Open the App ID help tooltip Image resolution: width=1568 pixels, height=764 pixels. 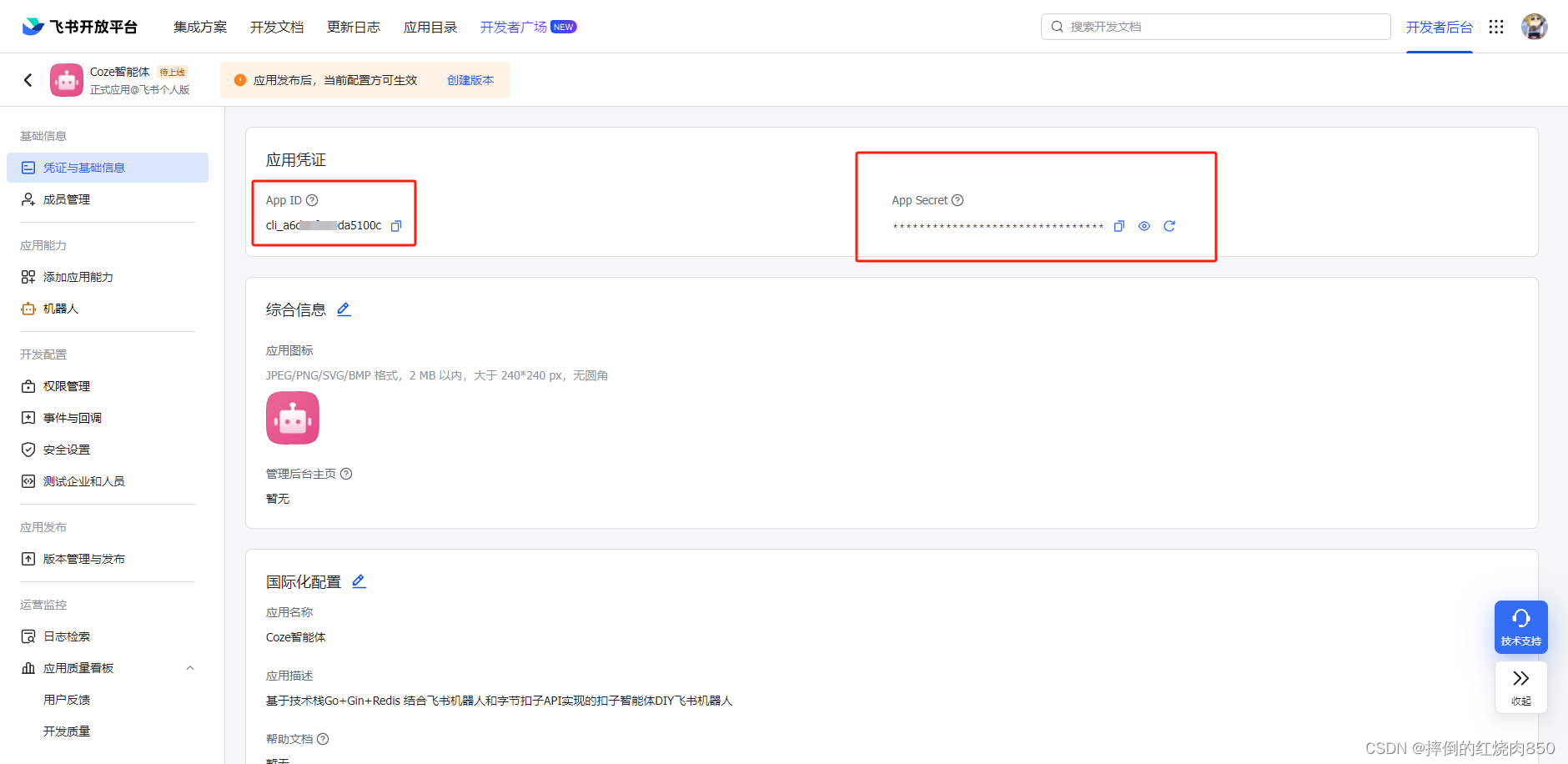[312, 200]
